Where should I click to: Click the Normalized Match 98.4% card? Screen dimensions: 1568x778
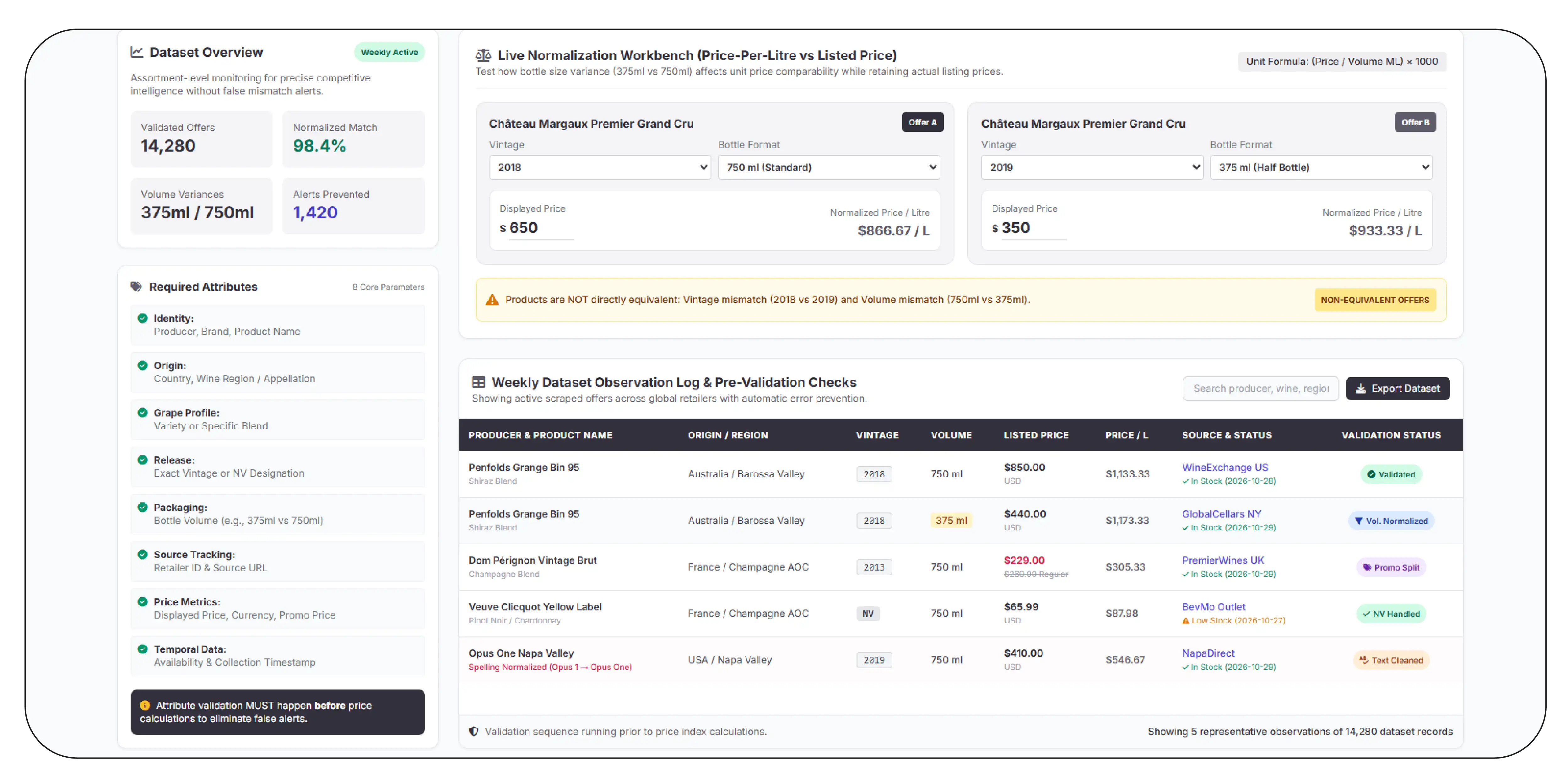tap(353, 139)
